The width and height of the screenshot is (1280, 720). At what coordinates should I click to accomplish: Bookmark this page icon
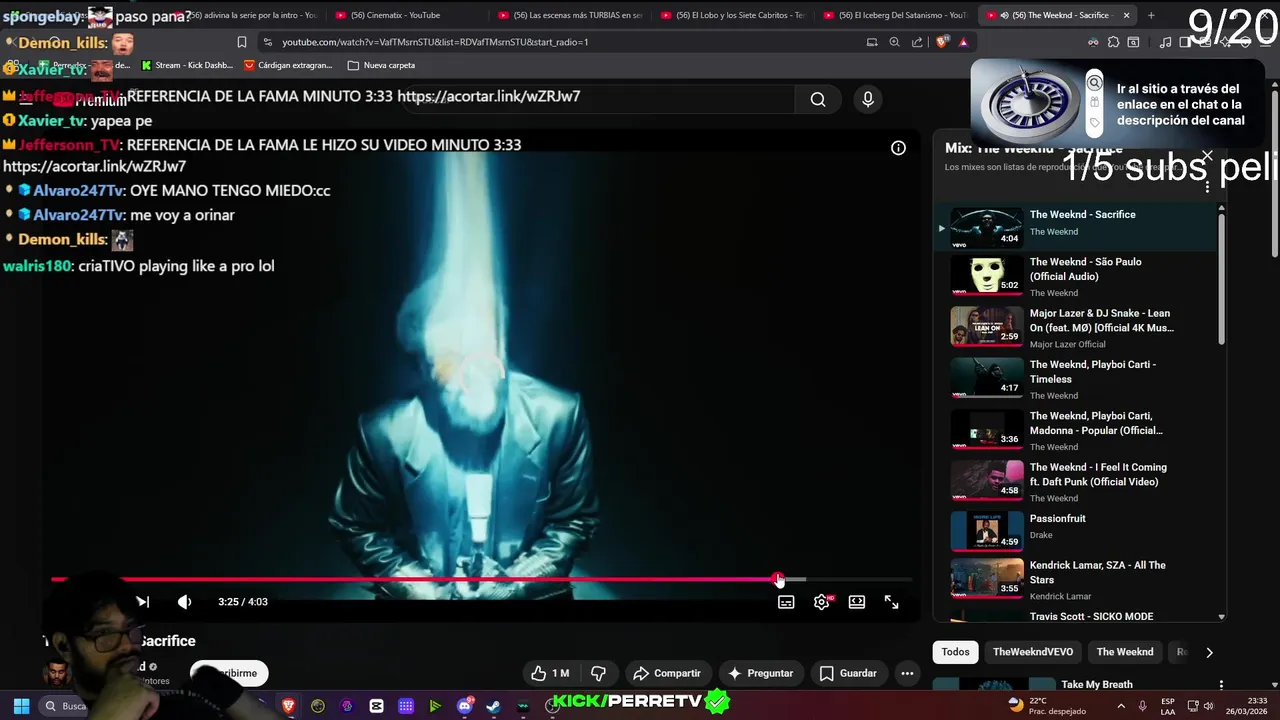pos(241,42)
